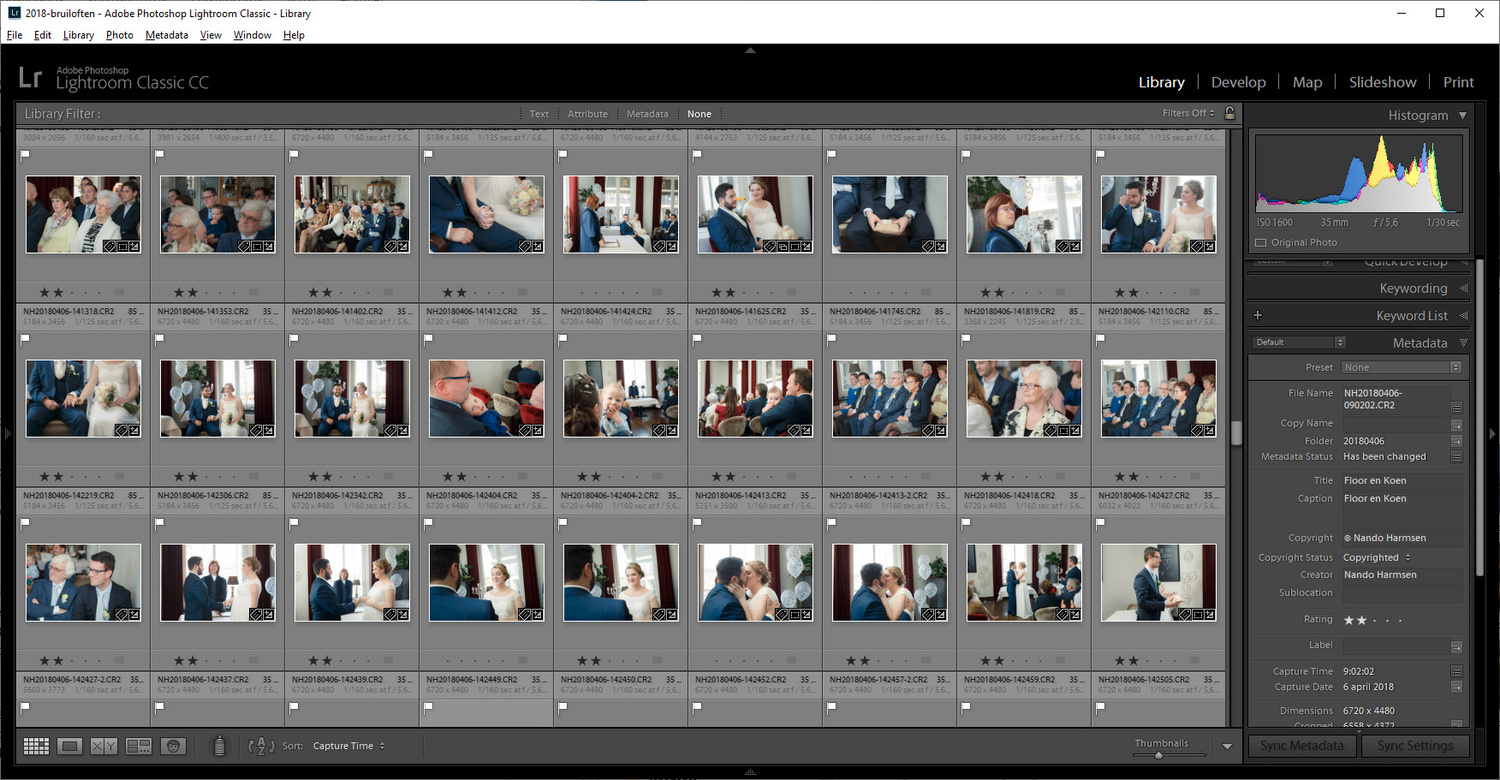
Task: Click the Sync Metadata button
Action: tap(1302, 746)
